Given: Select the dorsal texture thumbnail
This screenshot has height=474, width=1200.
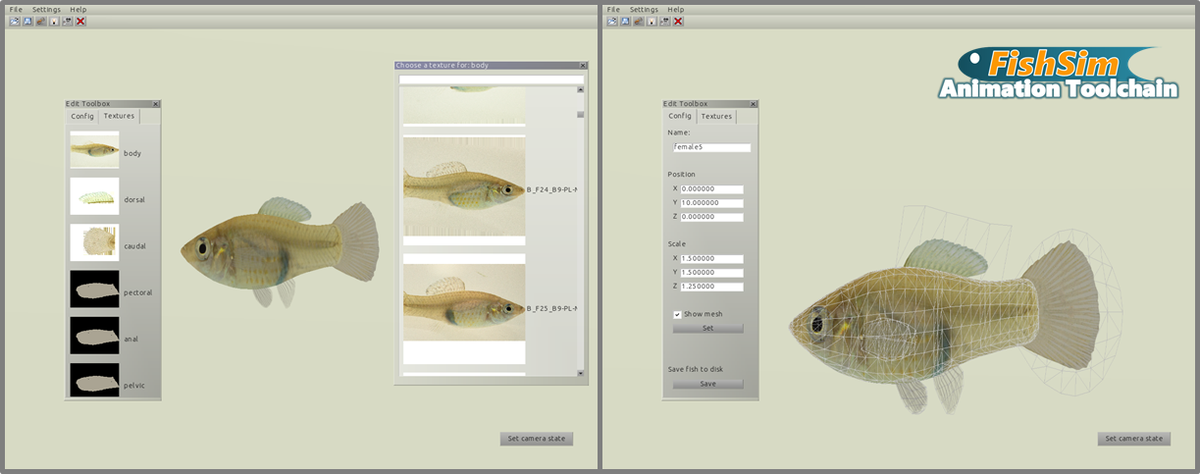Looking at the screenshot, I should [x=94, y=197].
